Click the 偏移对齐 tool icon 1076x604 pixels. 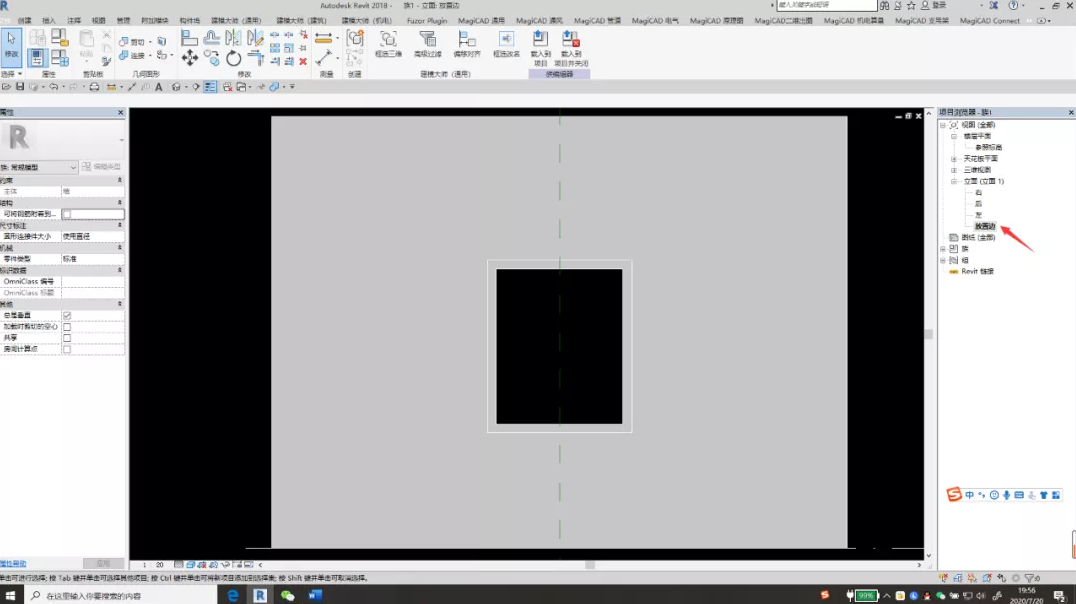467,44
